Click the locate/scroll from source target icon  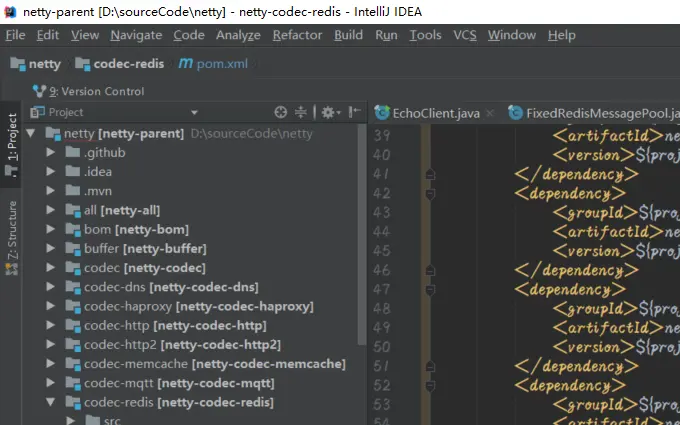281,112
